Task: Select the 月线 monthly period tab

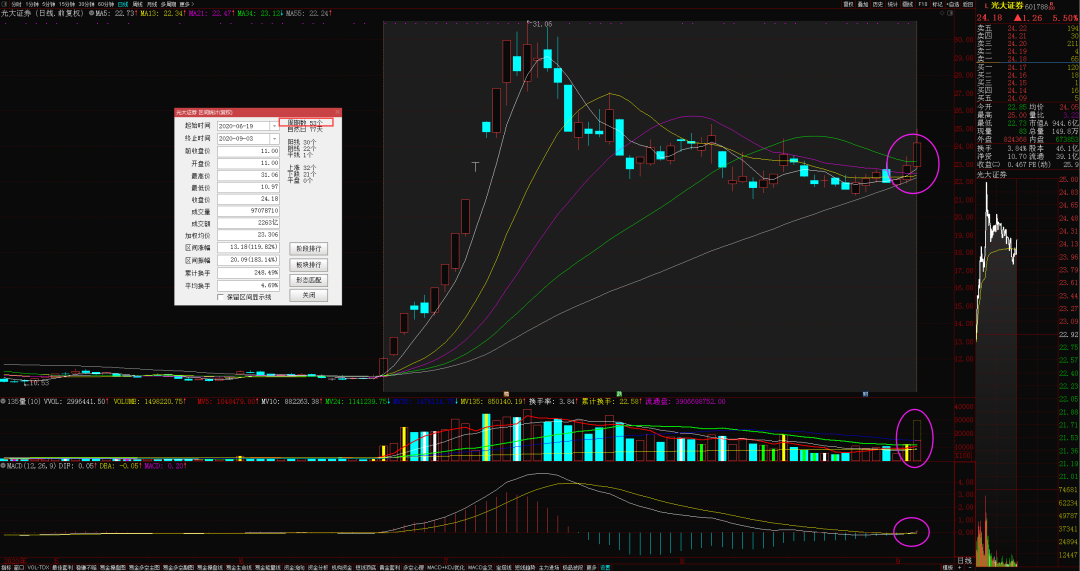Action: 152,4
